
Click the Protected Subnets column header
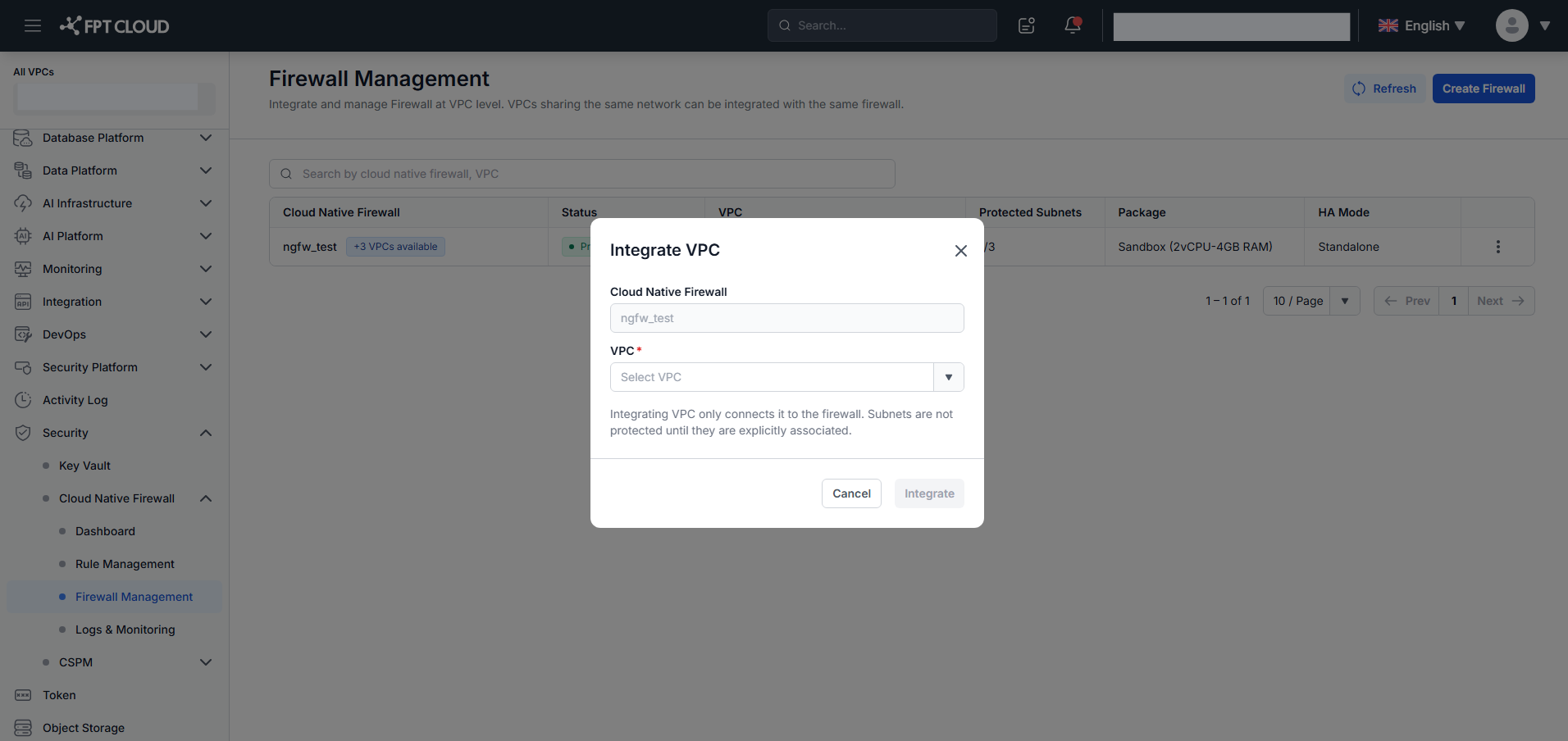pos(1030,212)
